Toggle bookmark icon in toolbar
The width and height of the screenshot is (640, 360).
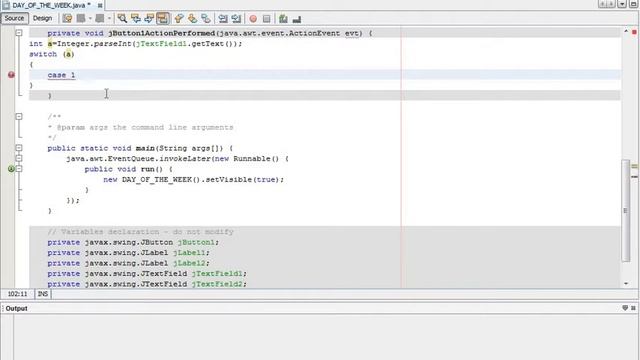(206, 18)
